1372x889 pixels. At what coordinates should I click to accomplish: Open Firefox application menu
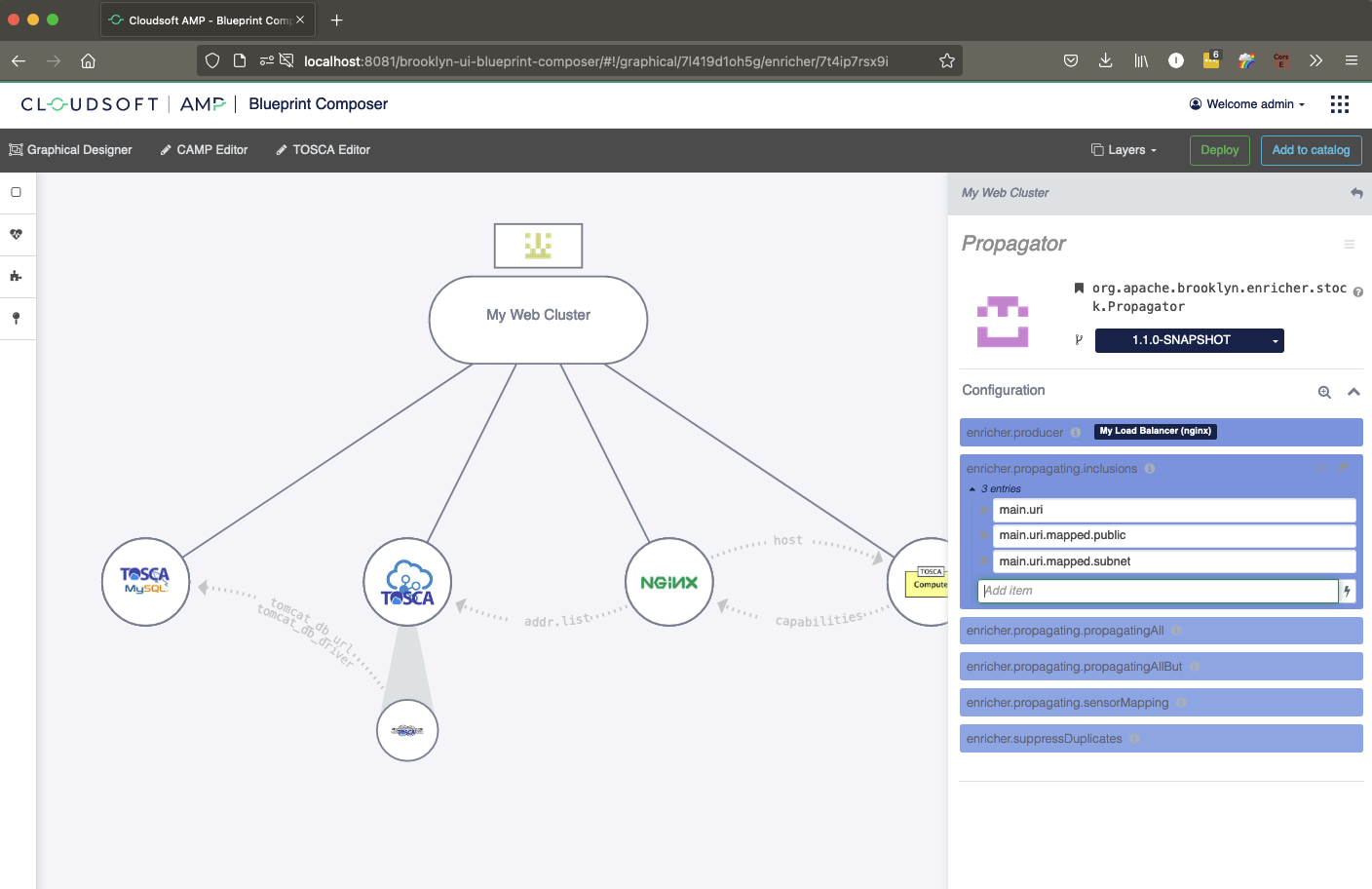point(1352,60)
